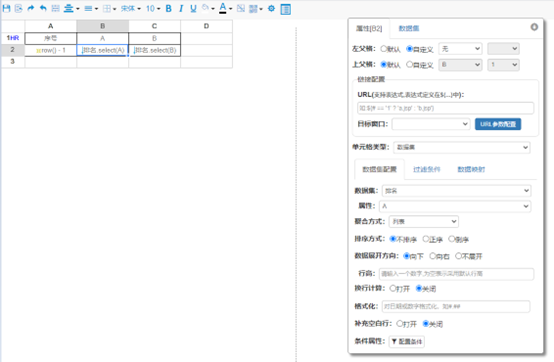Turn on 换行计算 with 打开 radio
The height and width of the screenshot is (362, 554).
[393, 289]
